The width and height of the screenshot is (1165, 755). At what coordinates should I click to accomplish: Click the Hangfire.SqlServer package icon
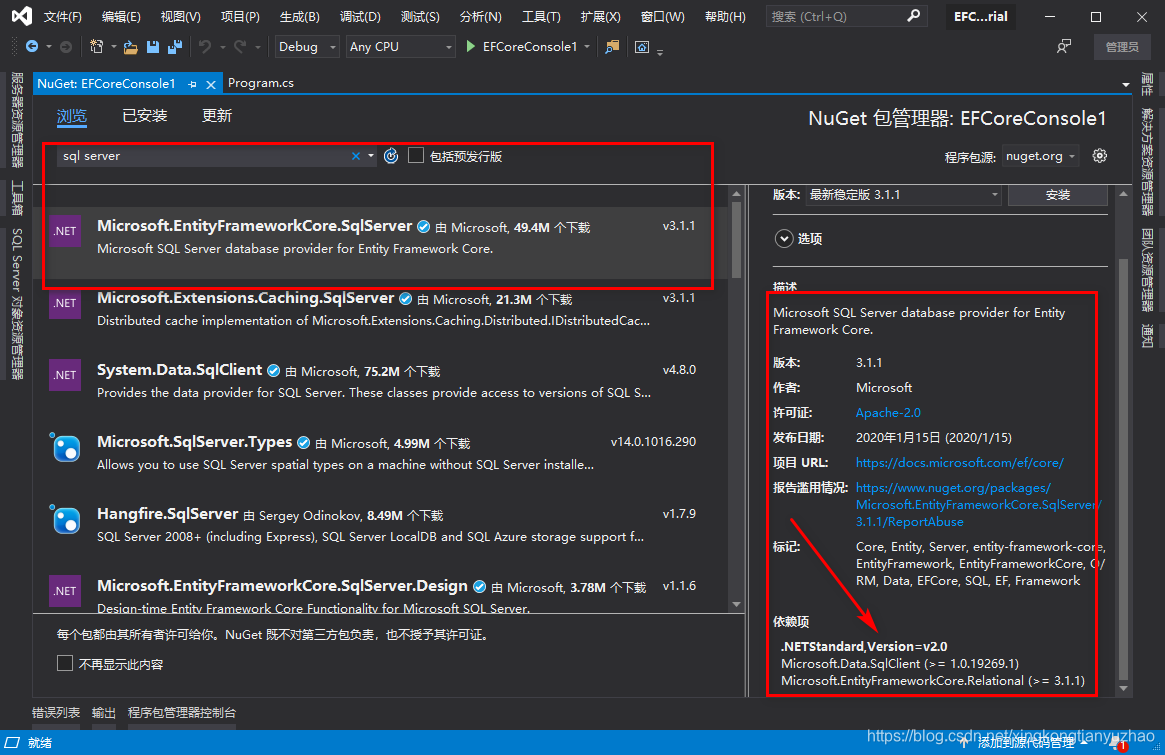pos(65,519)
